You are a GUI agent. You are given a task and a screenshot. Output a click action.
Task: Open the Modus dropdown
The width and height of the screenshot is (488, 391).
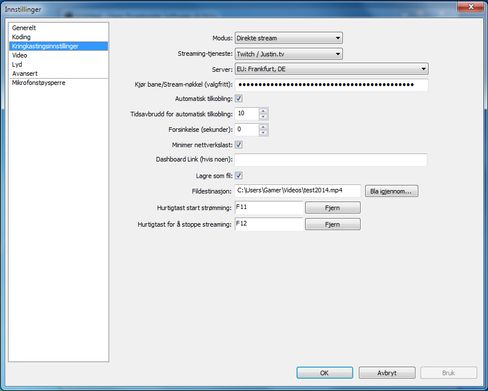click(x=289, y=38)
